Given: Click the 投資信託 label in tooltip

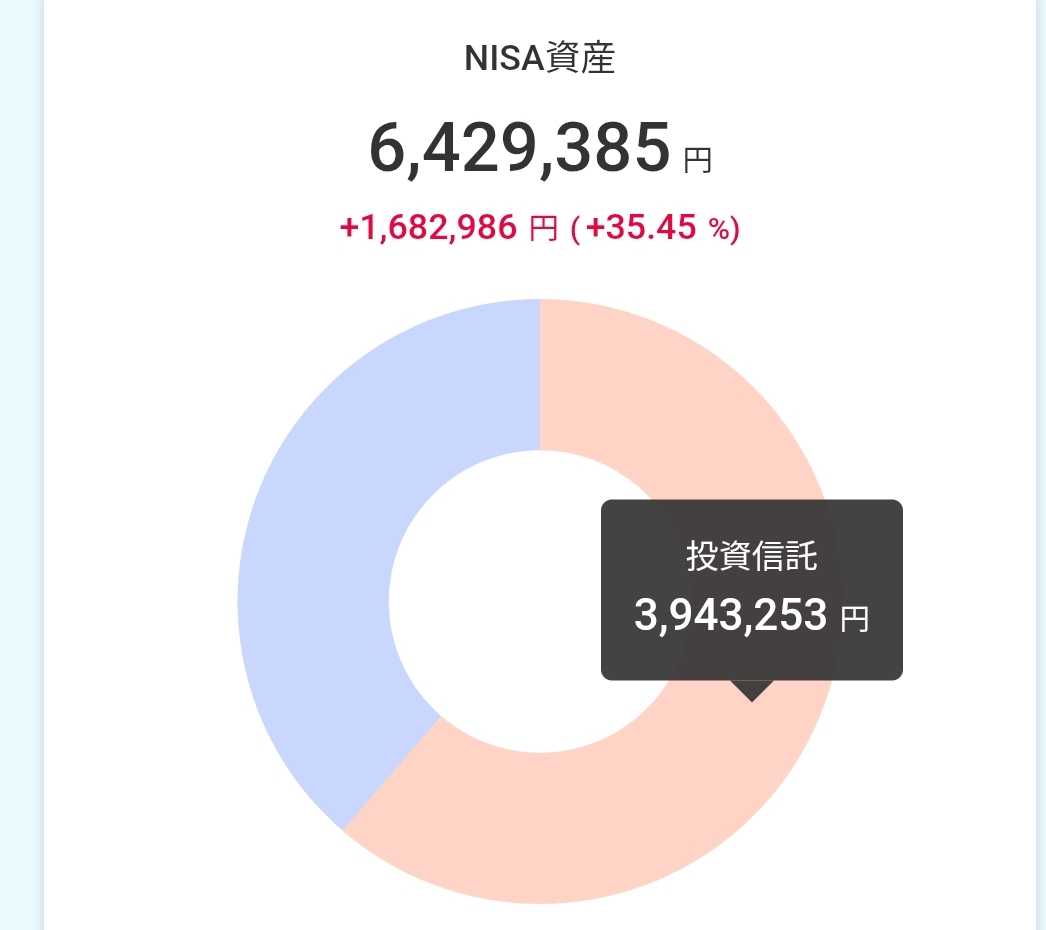Looking at the screenshot, I should pyautogui.click(x=751, y=556).
